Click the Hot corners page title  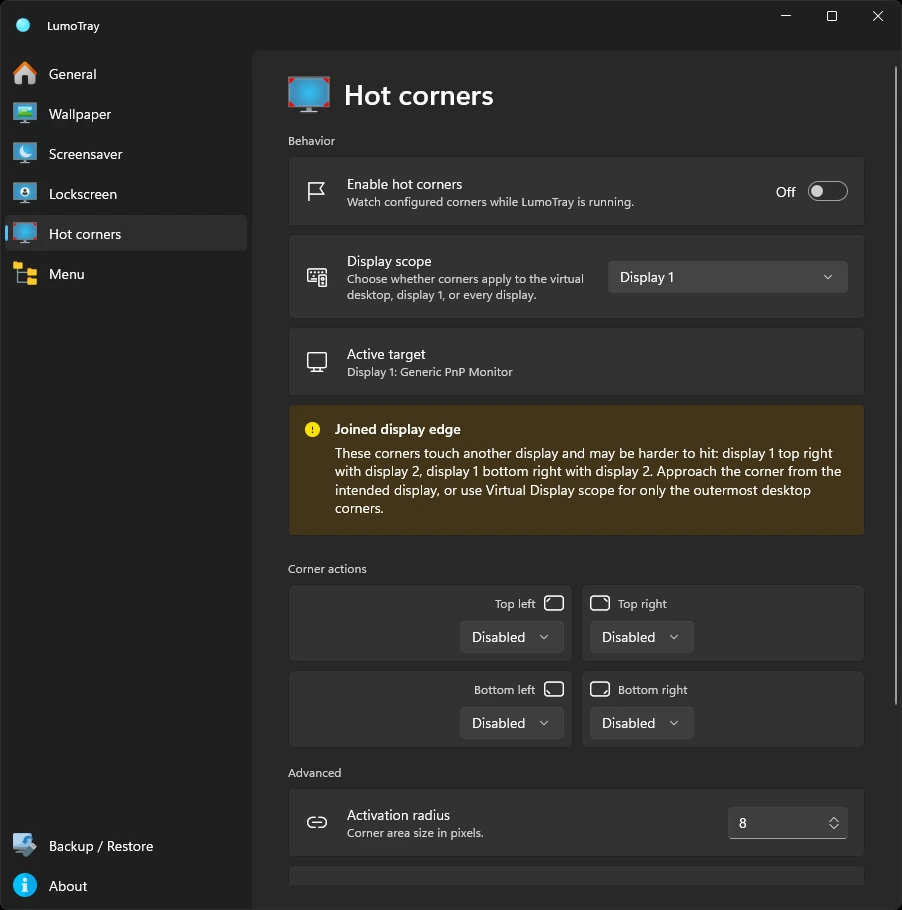coord(418,95)
